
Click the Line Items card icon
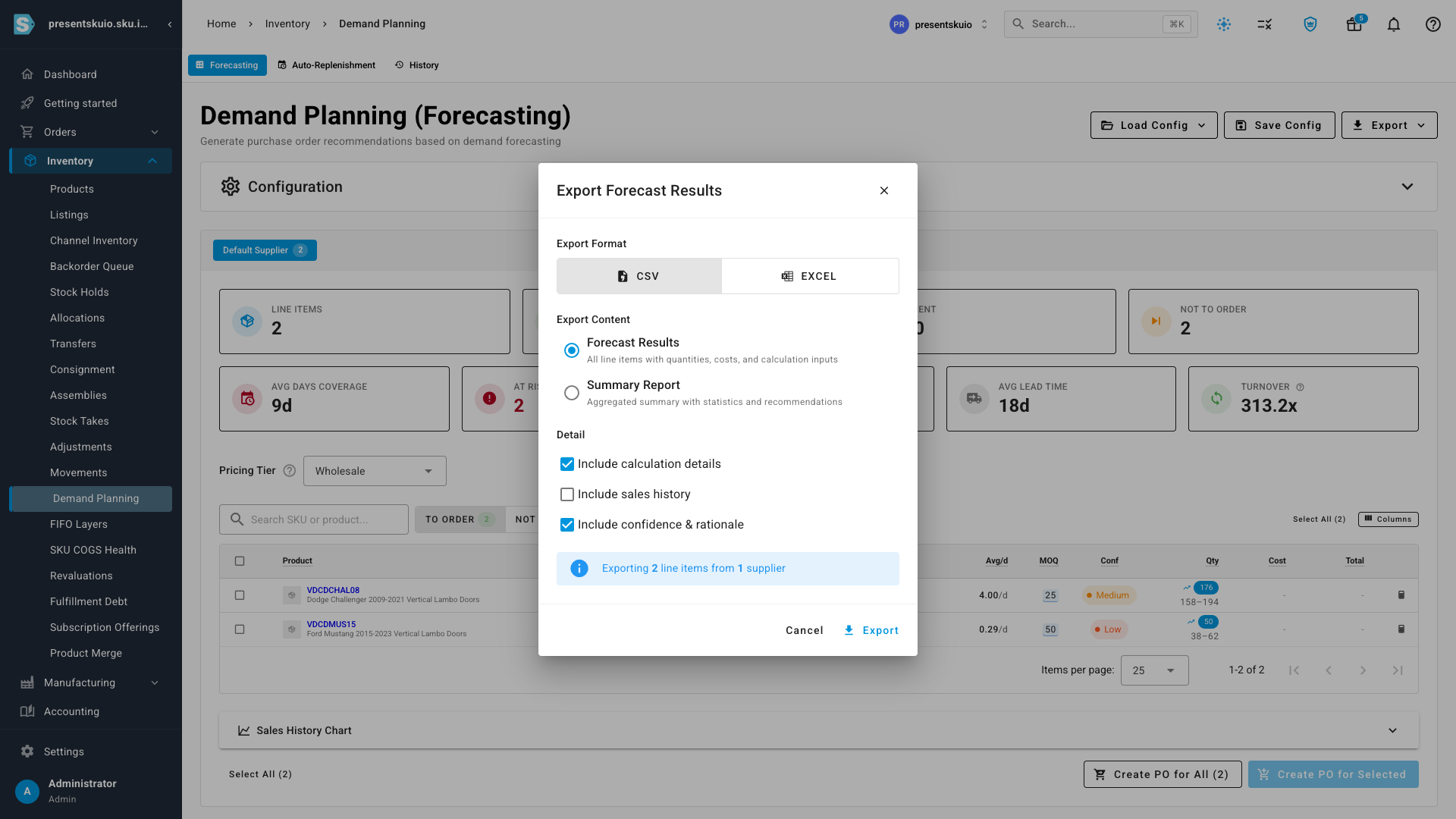[x=247, y=322]
